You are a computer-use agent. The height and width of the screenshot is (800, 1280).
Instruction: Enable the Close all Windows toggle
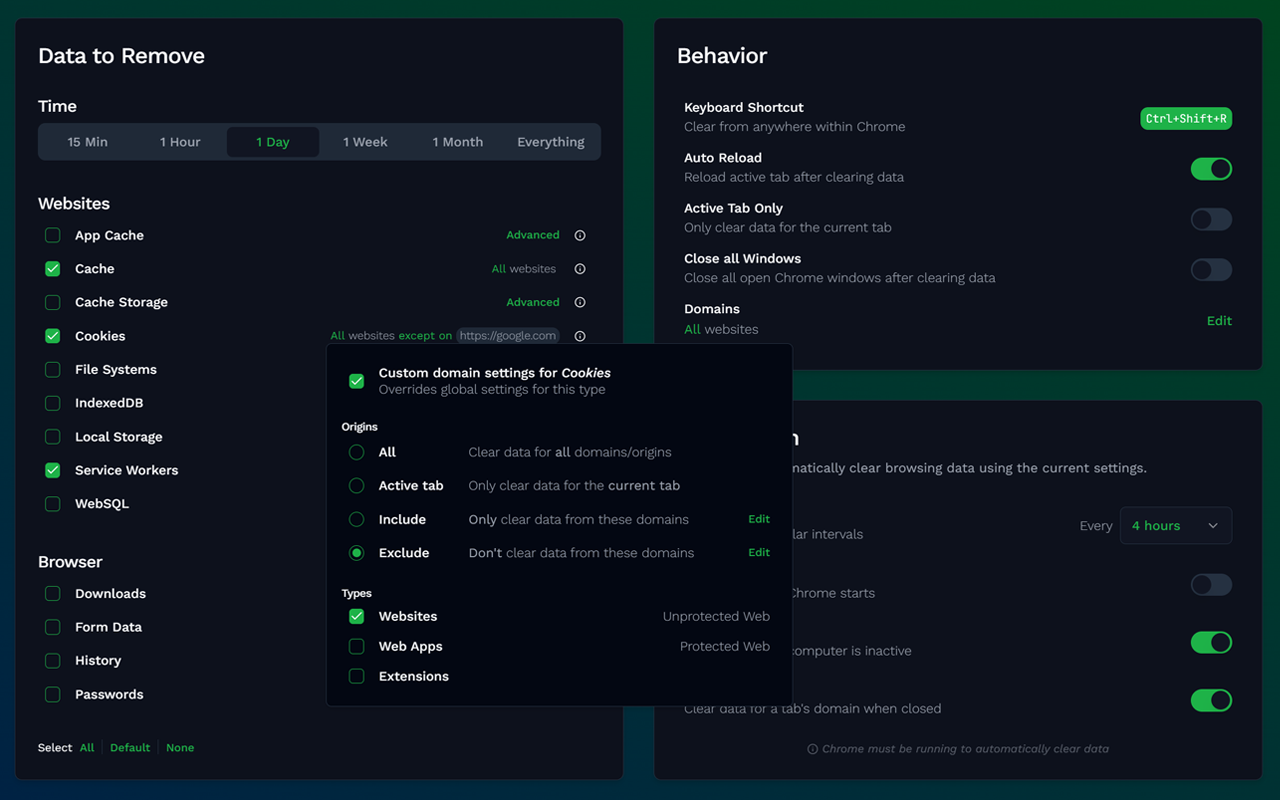click(x=1211, y=269)
